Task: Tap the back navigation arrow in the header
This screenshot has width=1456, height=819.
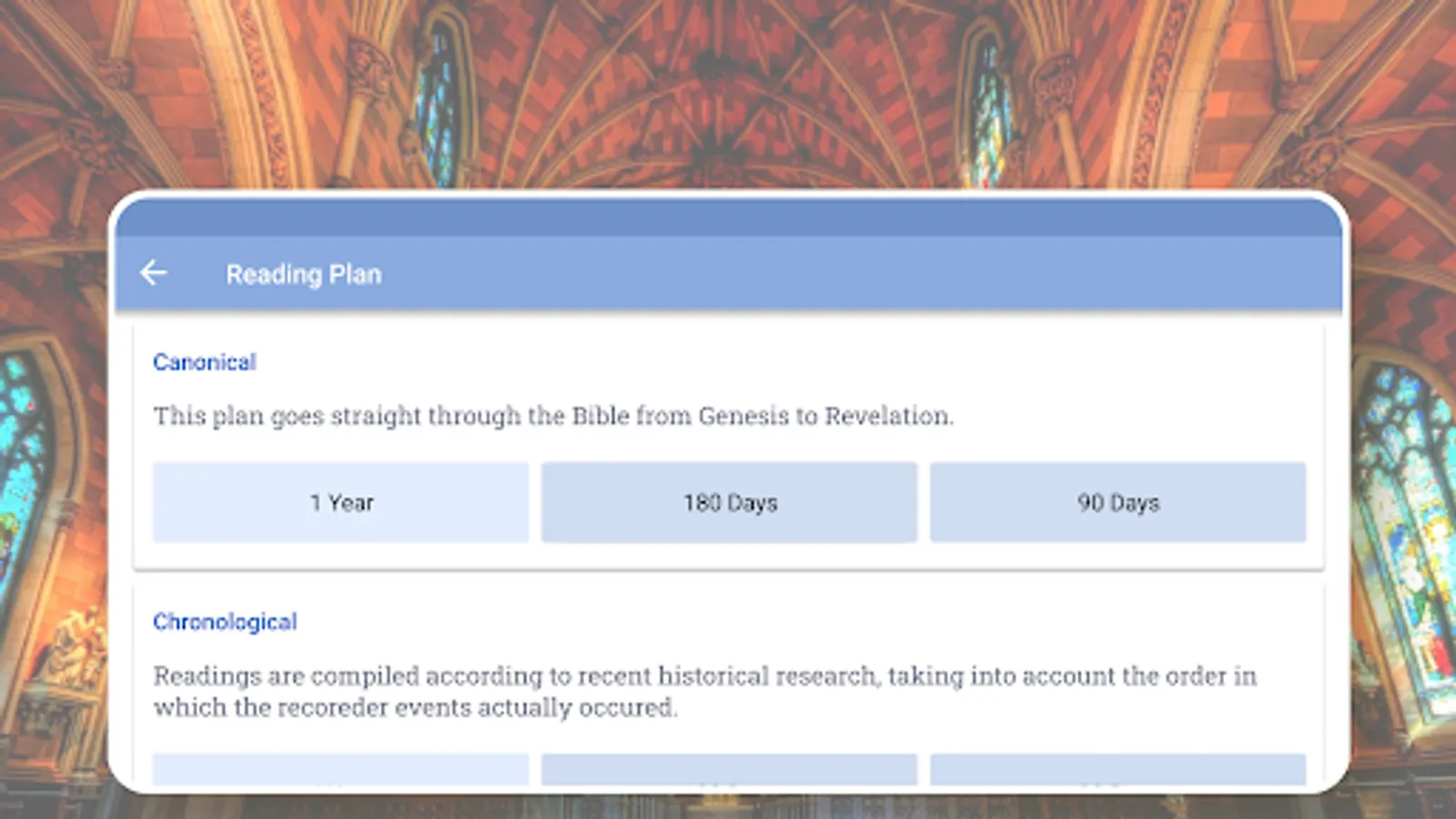Action: coord(155,272)
